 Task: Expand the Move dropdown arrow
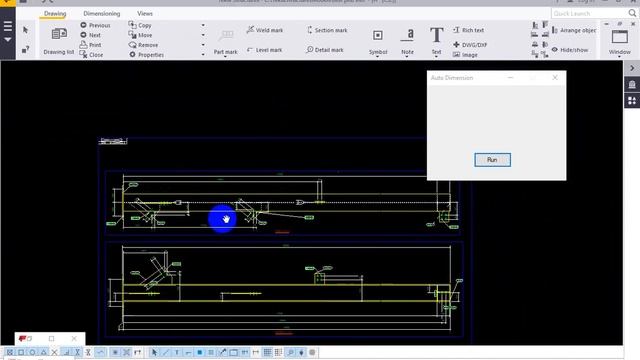click(203, 35)
